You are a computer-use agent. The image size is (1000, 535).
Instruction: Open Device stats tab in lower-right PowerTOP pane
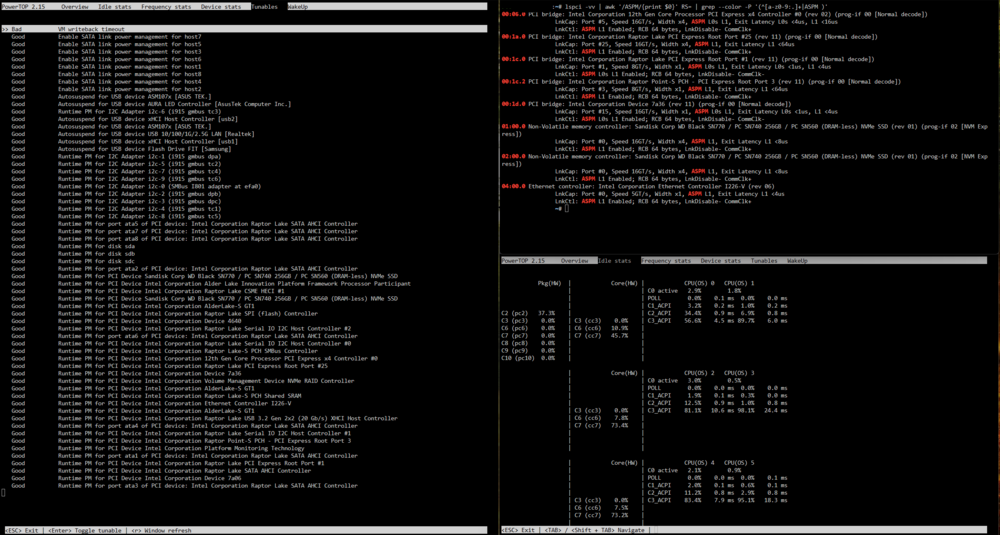[721, 261]
